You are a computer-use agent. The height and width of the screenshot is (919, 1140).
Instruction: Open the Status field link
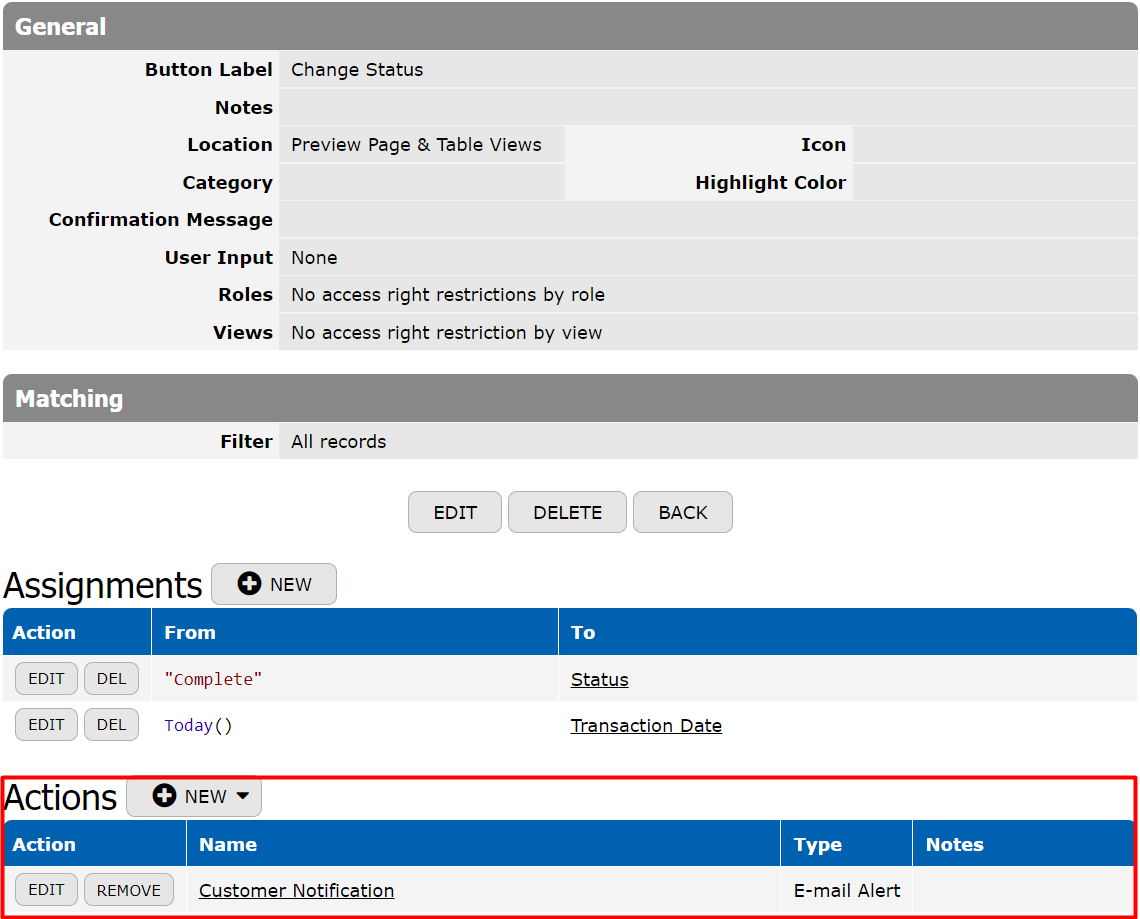click(x=599, y=680)
